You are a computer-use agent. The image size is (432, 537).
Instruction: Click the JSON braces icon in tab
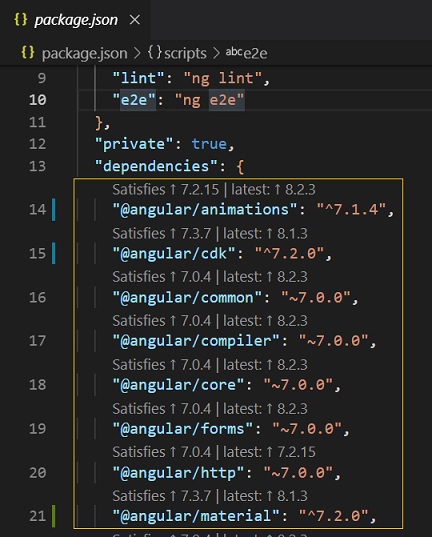(x=21, y=20)
